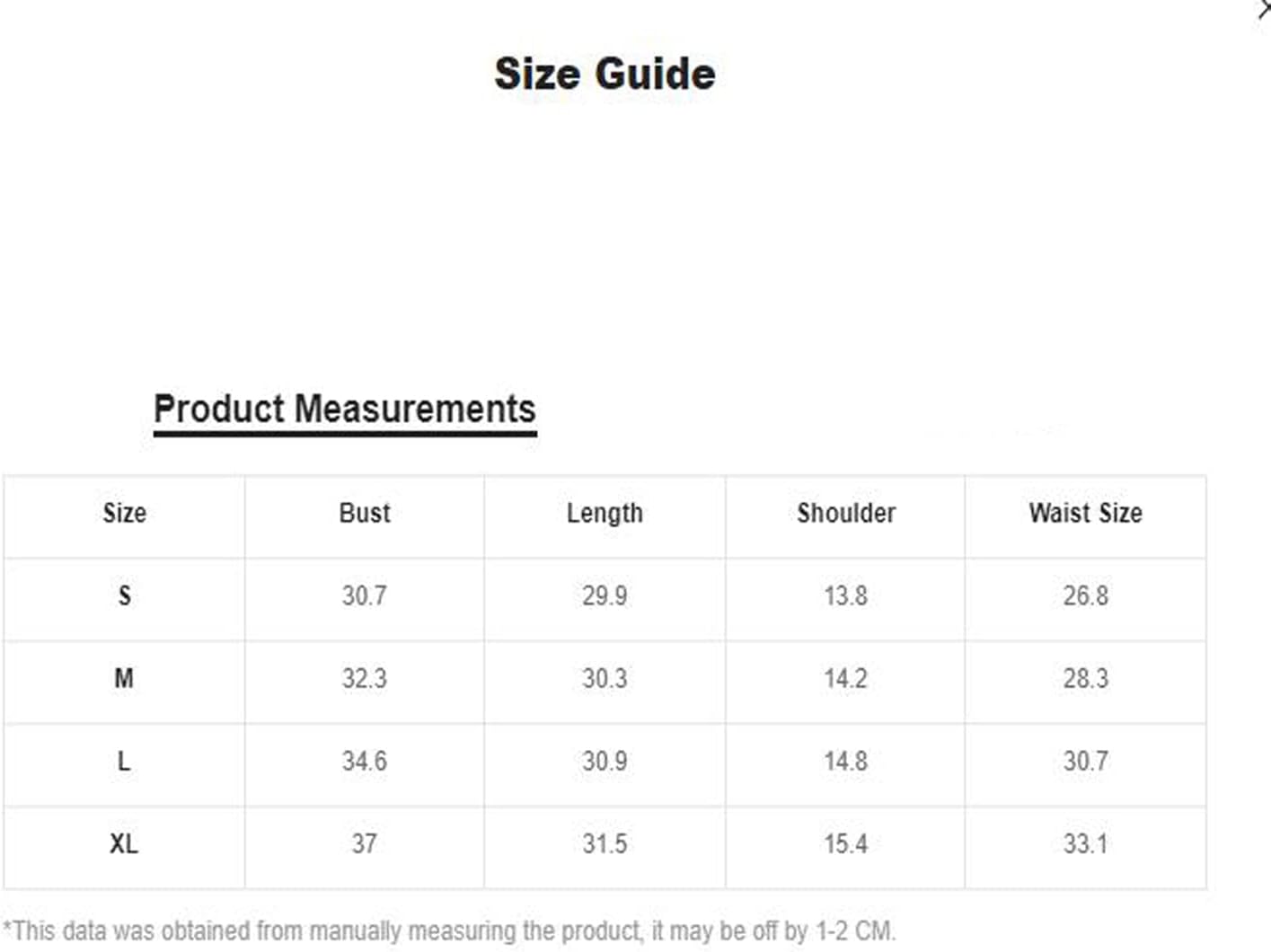Click the manual measurement disclaimer note

[449, 931]
